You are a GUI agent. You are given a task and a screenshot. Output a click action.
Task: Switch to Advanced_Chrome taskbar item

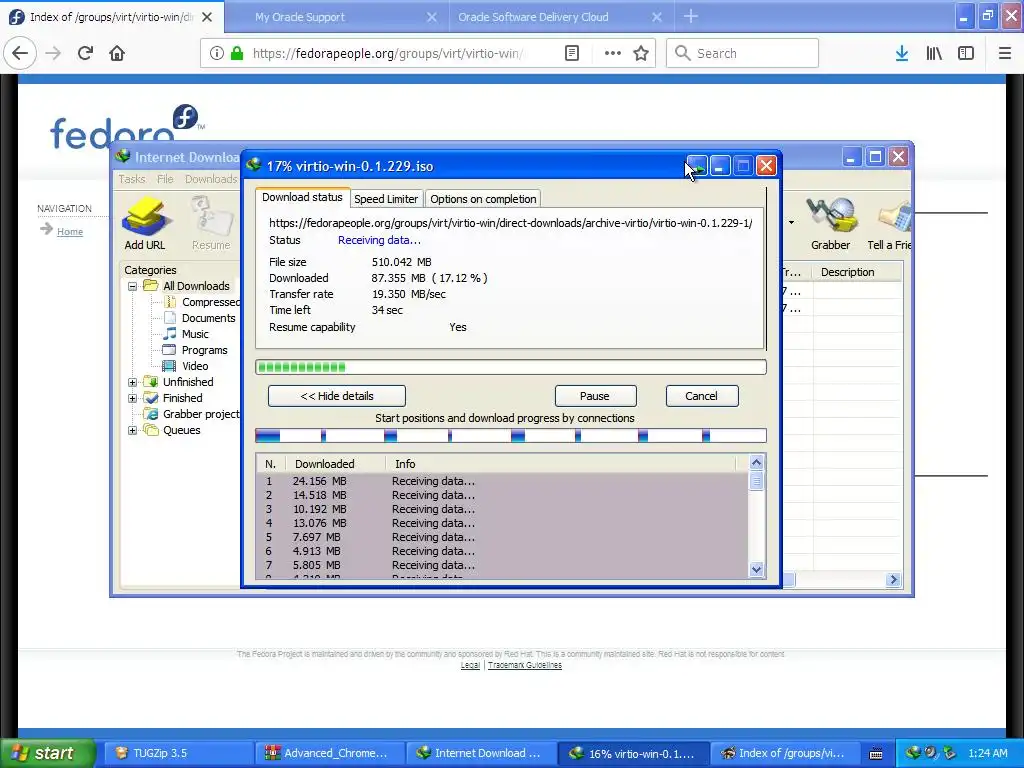coord(330,753)
